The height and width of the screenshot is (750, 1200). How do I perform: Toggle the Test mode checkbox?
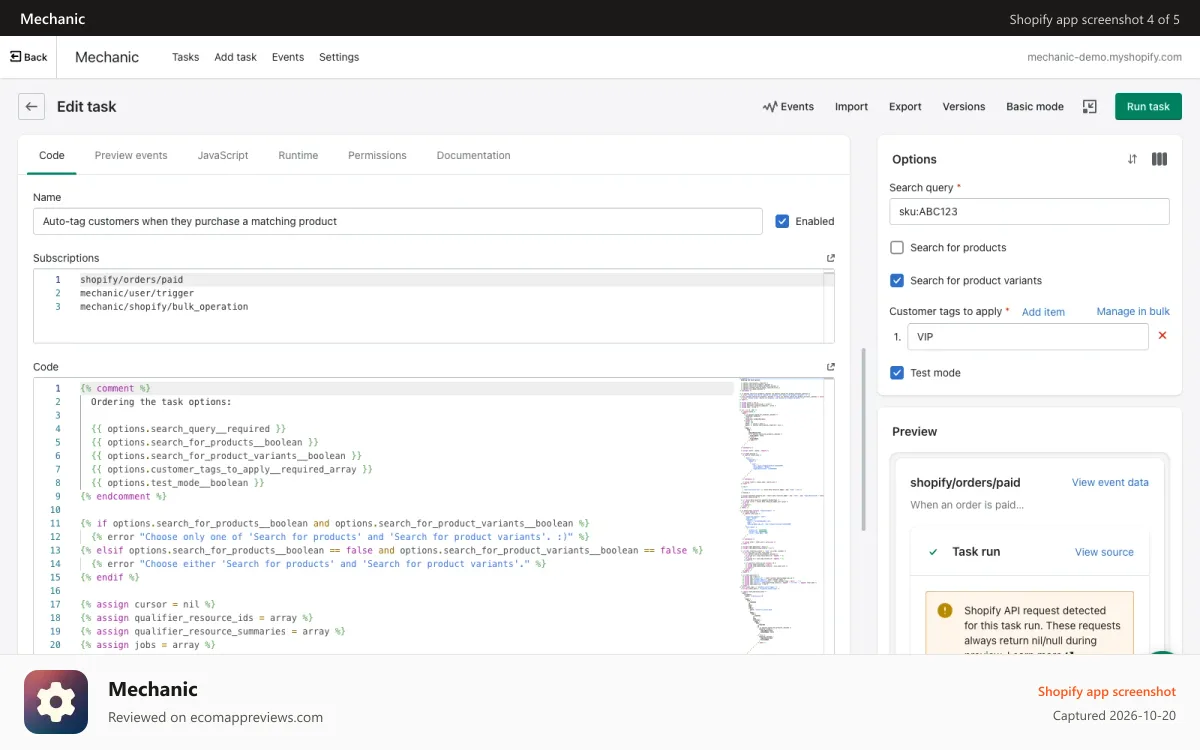(x=897, y=372)
